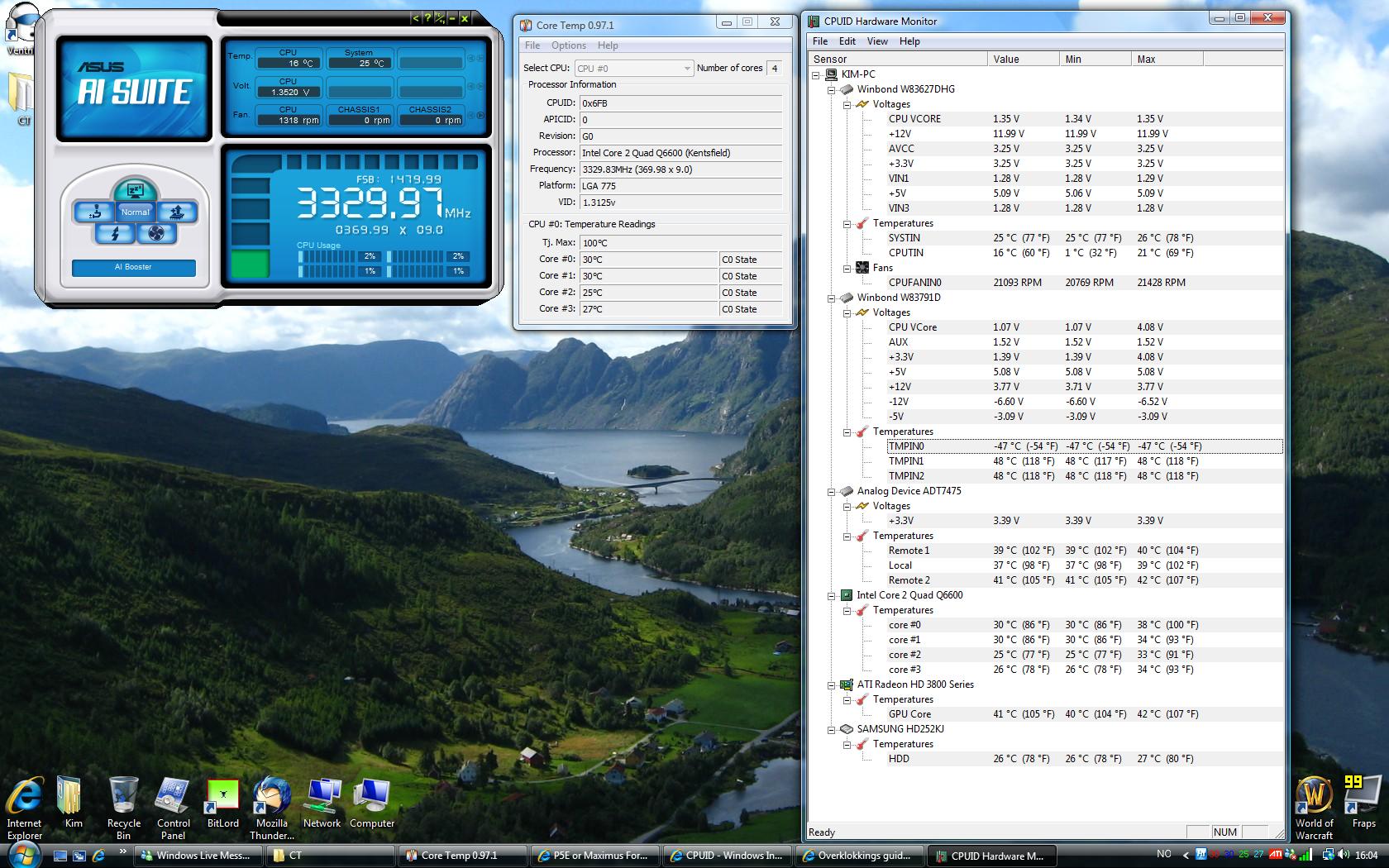The image size is (1389, 868).
Task: Open the Network desktop icon
Action: (322, 802)
